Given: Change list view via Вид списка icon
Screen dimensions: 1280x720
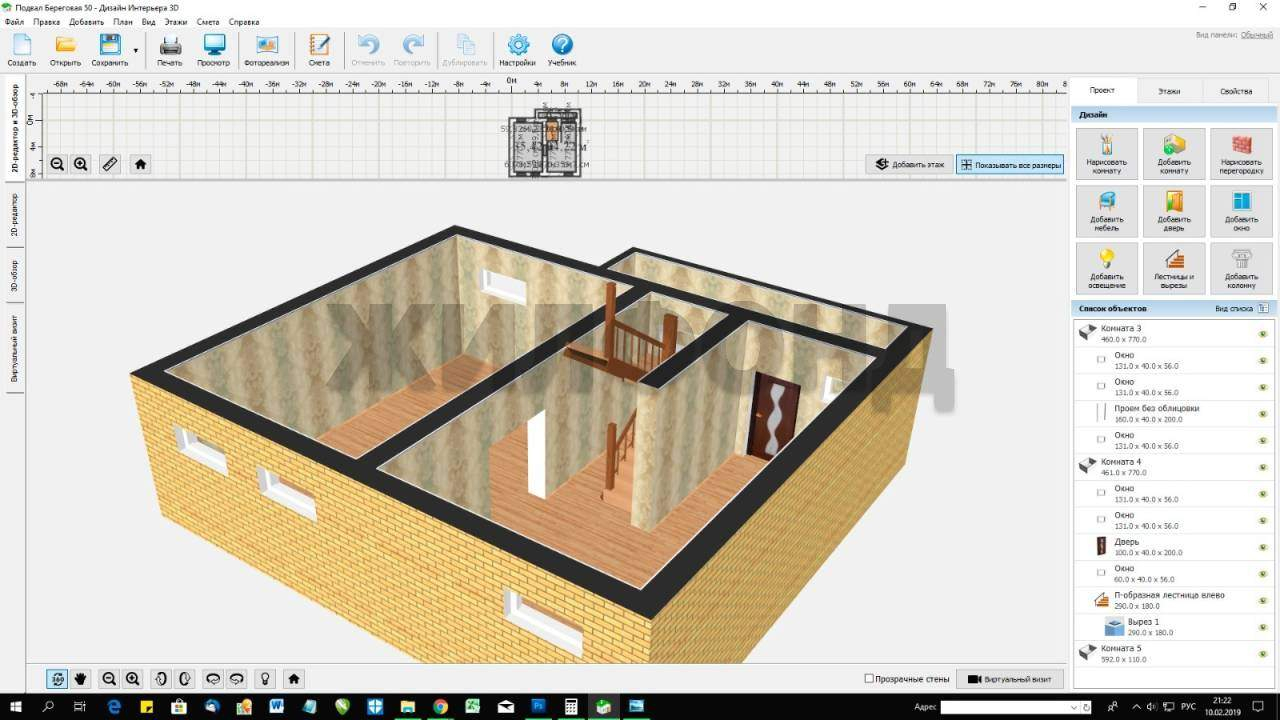Looking at the screenshot, I should pos(1263,309).
